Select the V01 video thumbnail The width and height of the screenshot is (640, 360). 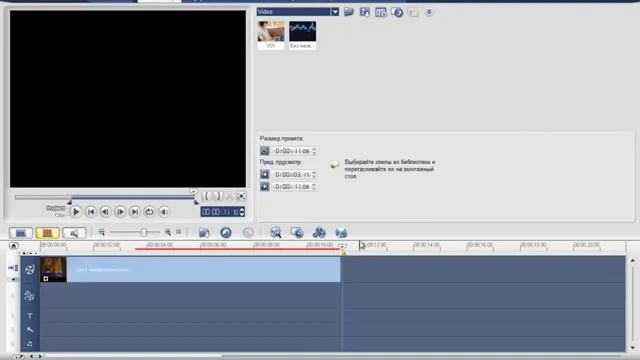point(271,35)
